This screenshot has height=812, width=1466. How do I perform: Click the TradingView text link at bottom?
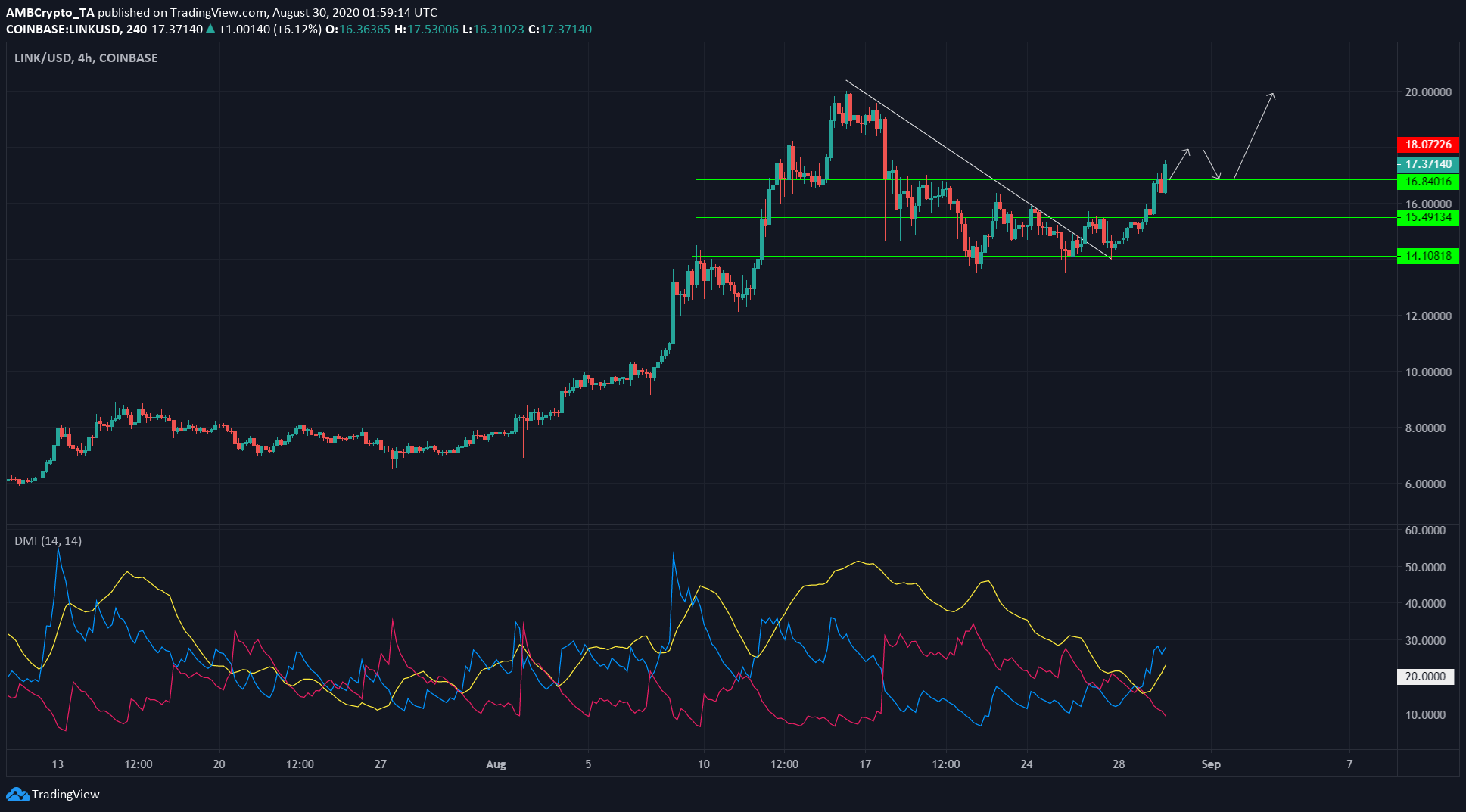point(66,794)
